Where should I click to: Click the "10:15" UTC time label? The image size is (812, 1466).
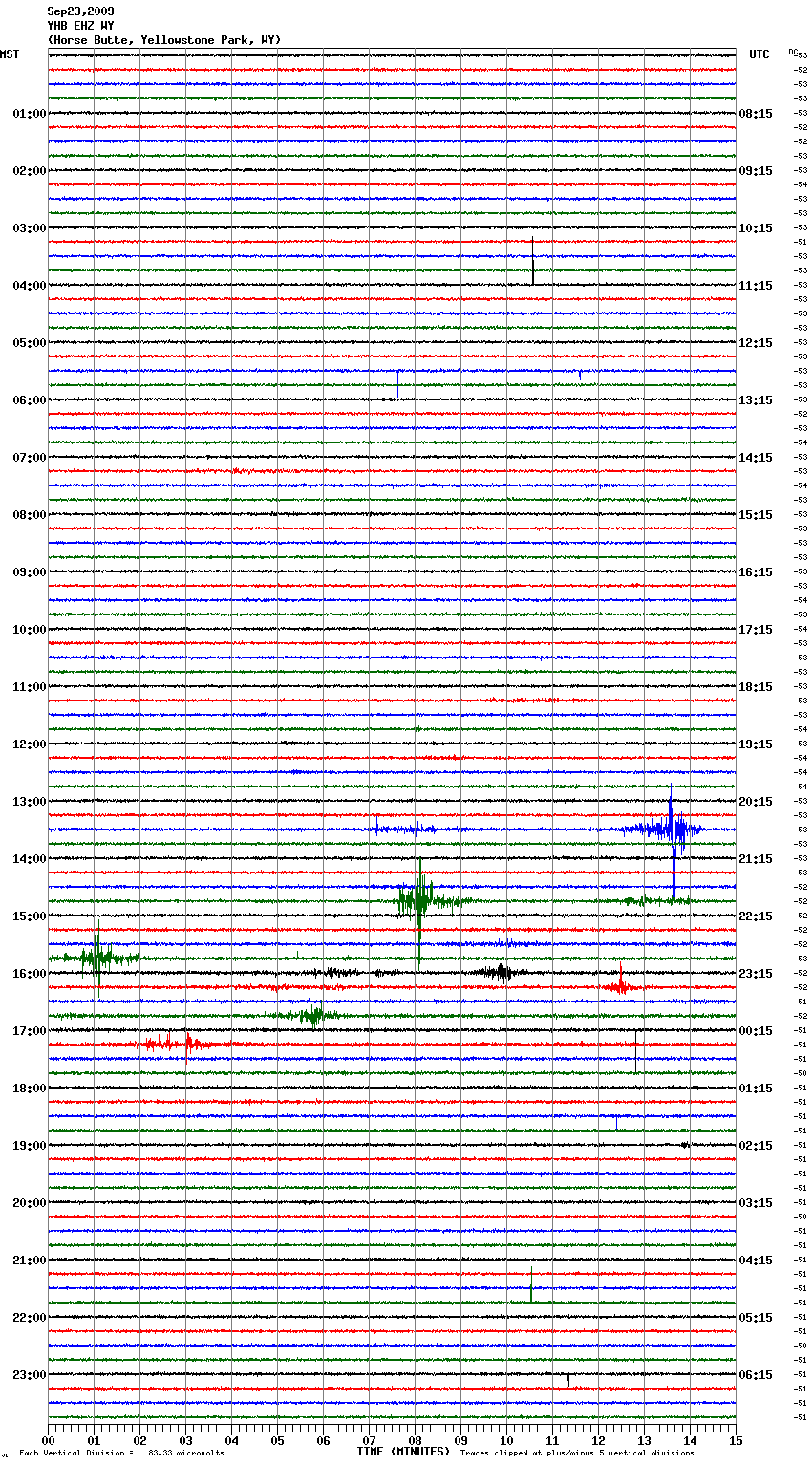(756, 228)
